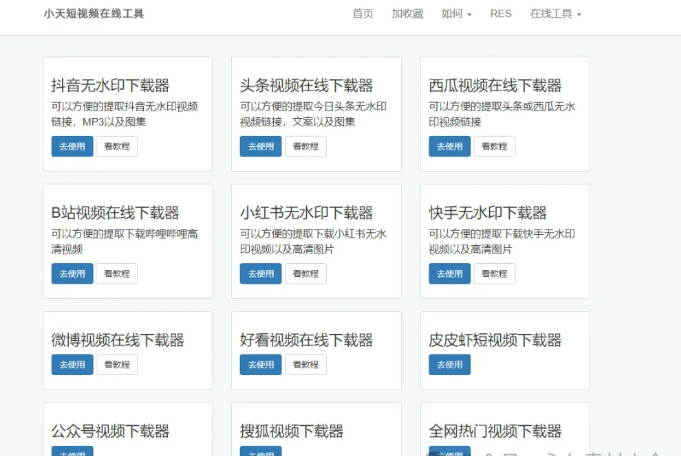Select the 快手无水印下载器 card title
The height and width of the screenshot is (456, 681).
488,213
